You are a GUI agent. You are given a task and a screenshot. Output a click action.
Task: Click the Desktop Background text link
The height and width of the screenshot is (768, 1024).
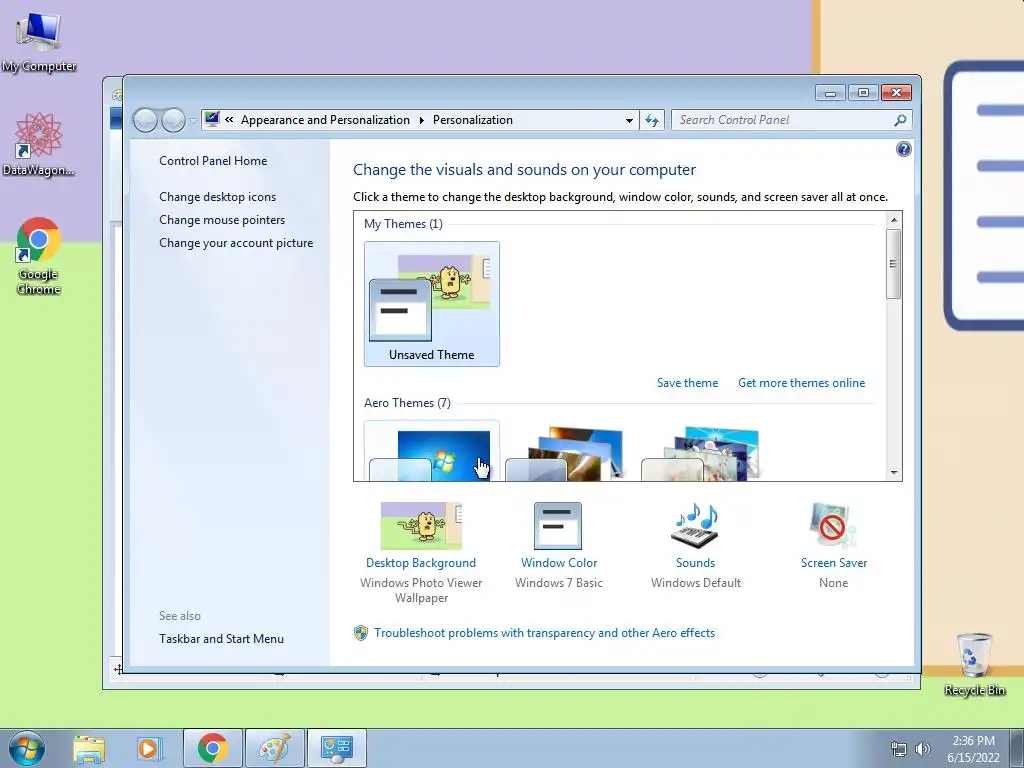[x=421, y=563]
